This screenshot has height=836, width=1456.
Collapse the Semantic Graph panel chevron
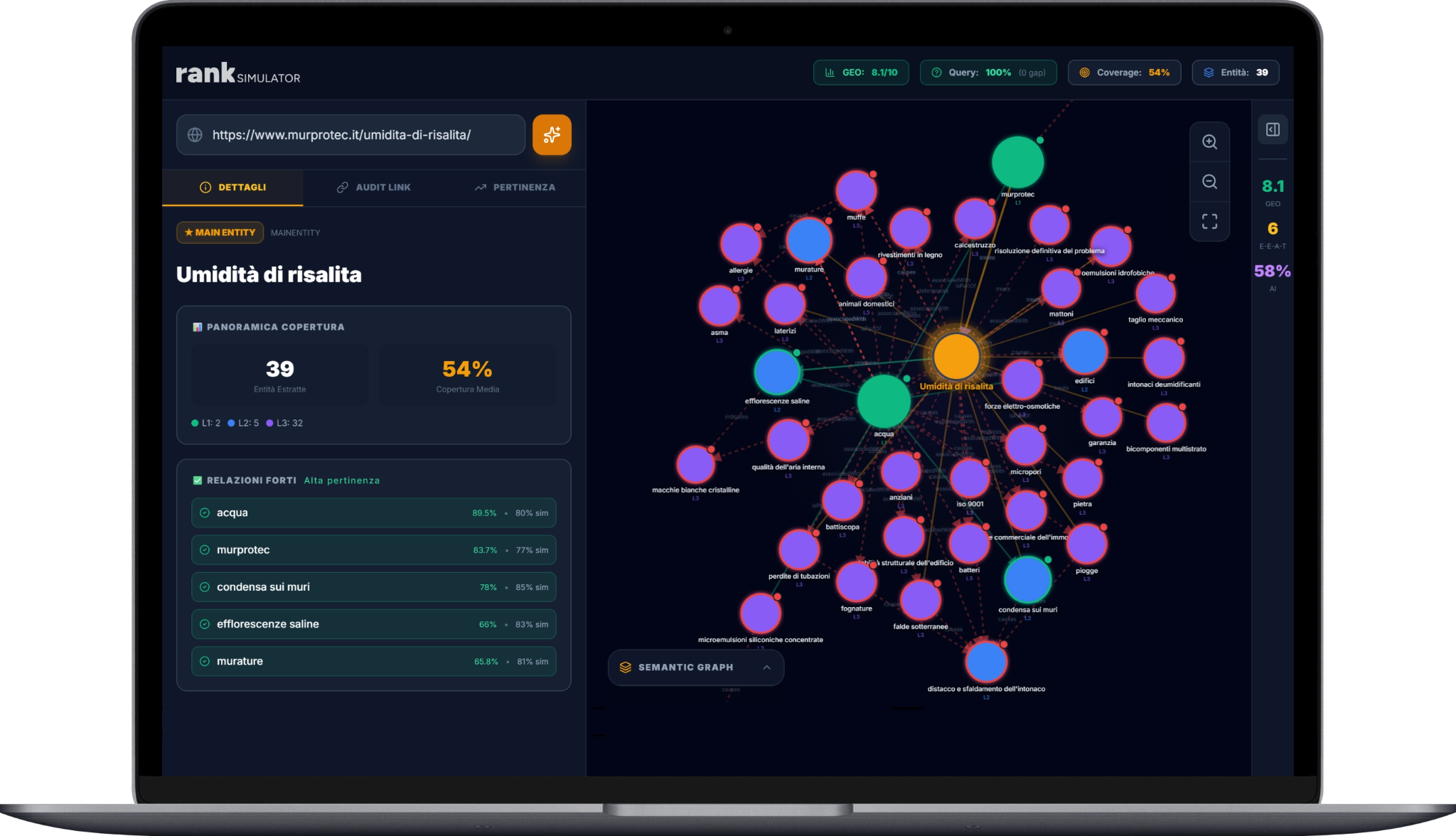766,668
